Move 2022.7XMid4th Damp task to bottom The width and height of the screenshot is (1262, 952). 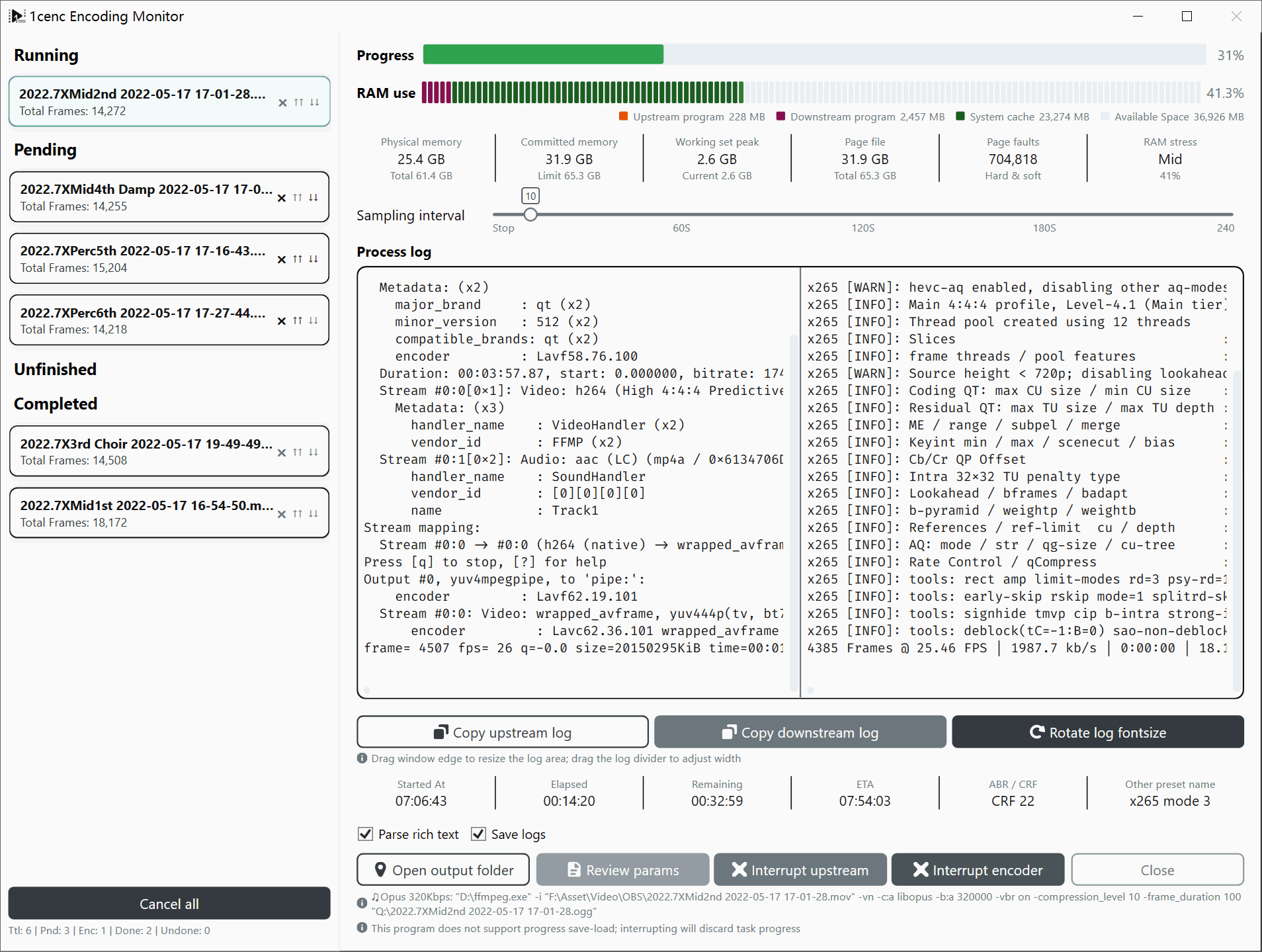pos(314,198)
